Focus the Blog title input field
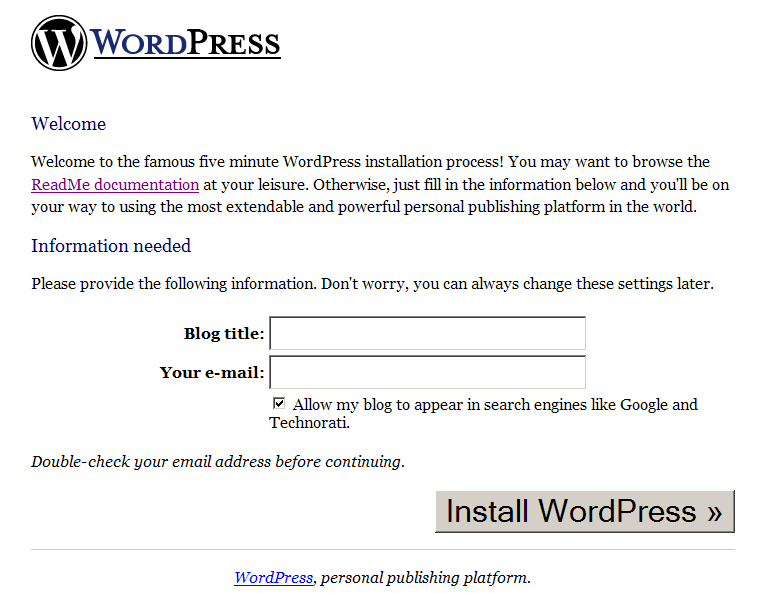765x593 pixels. [x=427, y=333]
